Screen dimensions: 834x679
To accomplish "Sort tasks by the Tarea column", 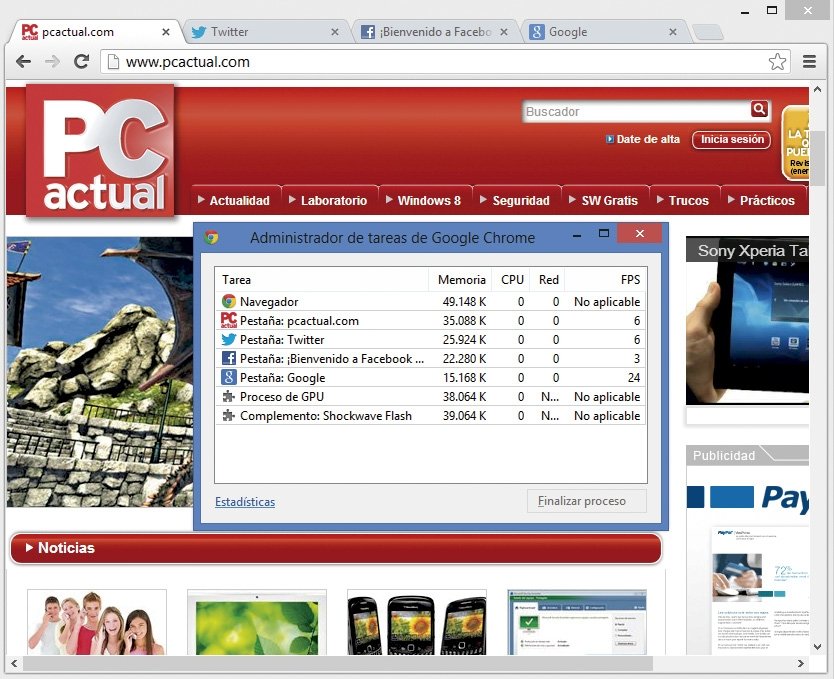I will tap(321, 280).
